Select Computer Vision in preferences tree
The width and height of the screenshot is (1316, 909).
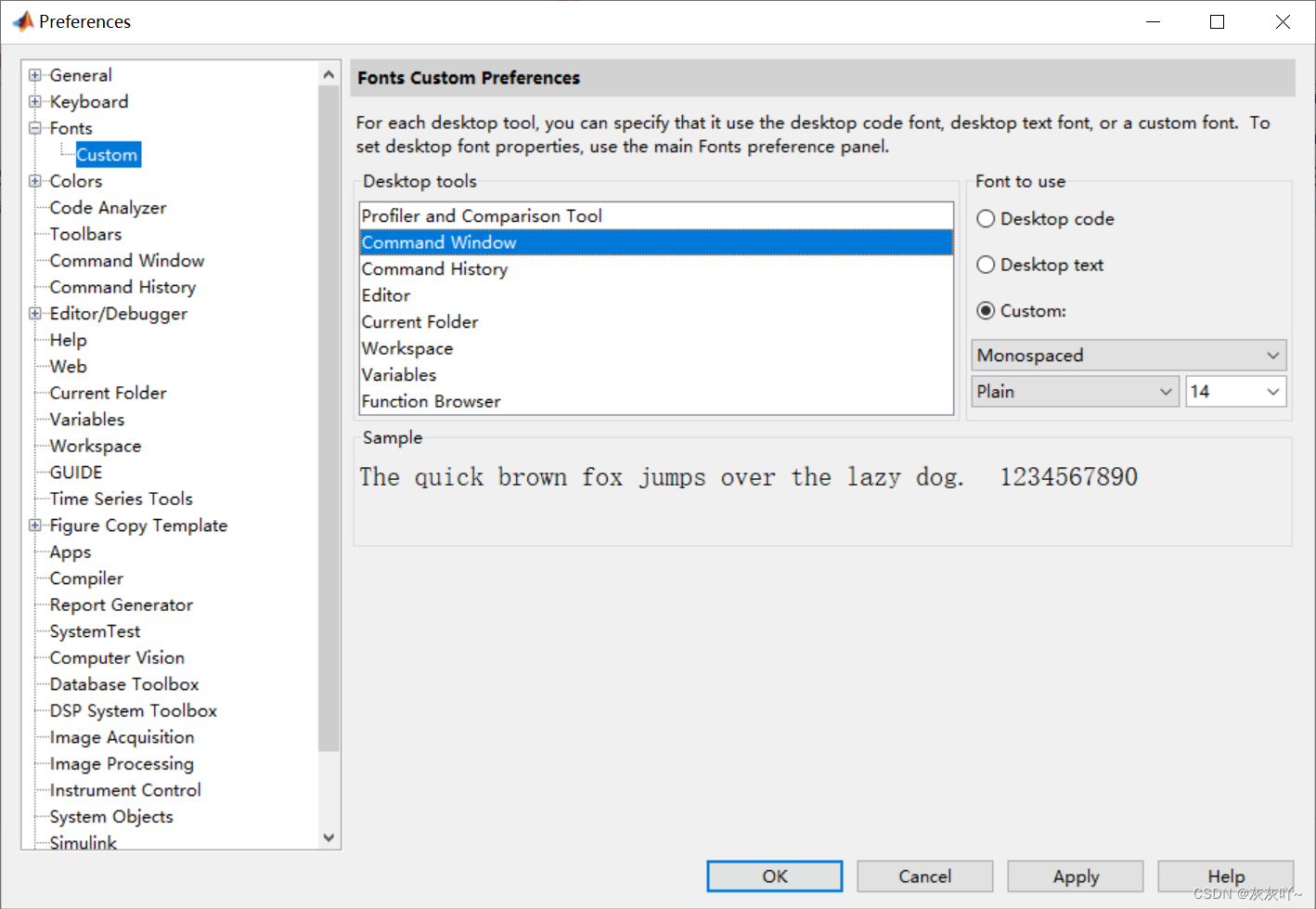click(117, 657)
